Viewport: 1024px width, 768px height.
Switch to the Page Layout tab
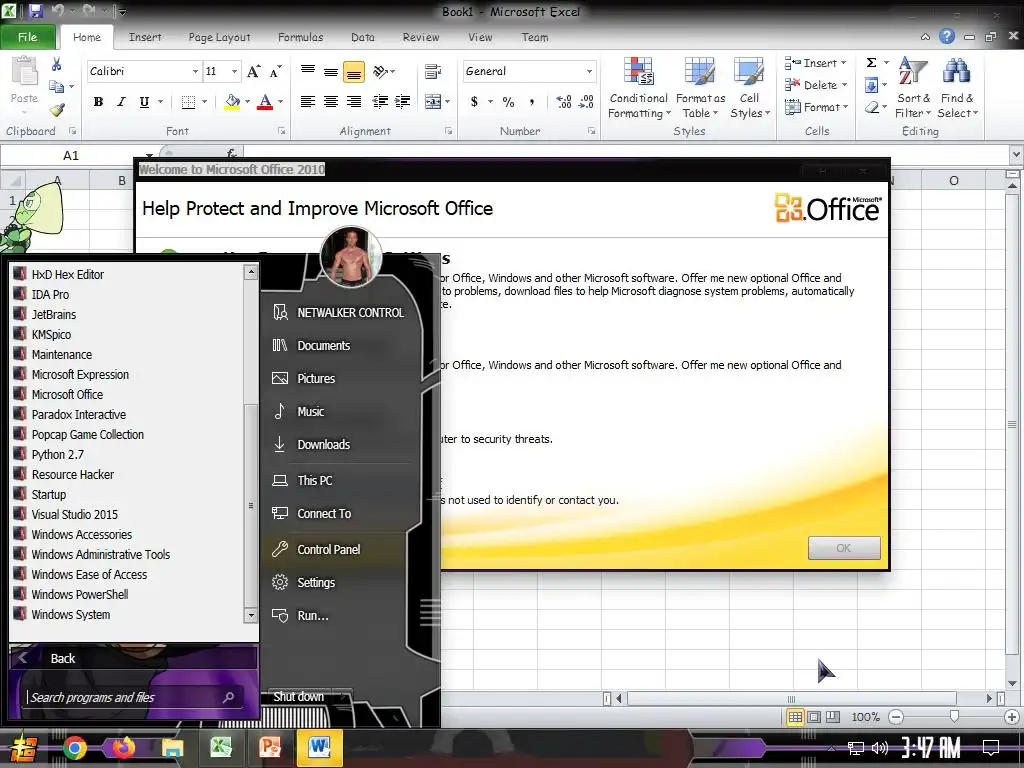(x=219, y=37)
